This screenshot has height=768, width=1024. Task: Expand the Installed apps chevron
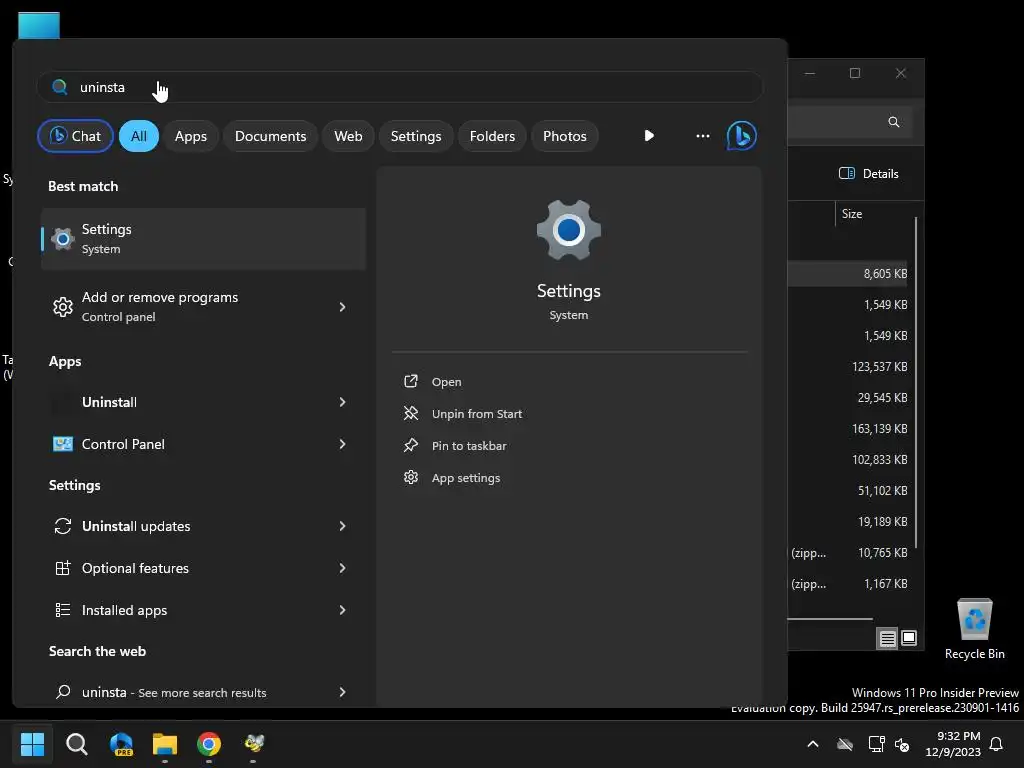[x=342, y=610]
